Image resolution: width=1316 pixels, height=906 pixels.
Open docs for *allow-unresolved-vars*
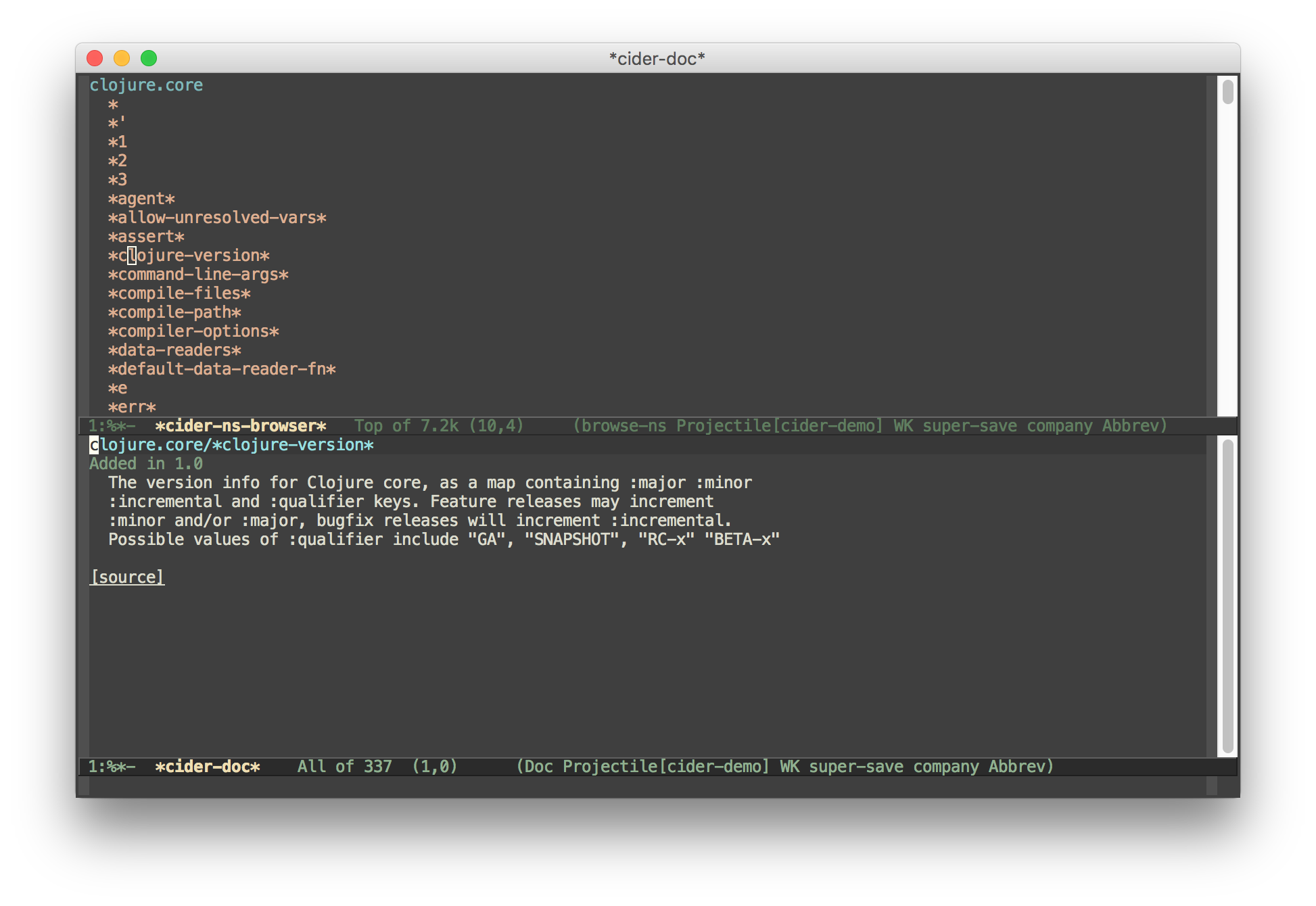click(217, 218)
